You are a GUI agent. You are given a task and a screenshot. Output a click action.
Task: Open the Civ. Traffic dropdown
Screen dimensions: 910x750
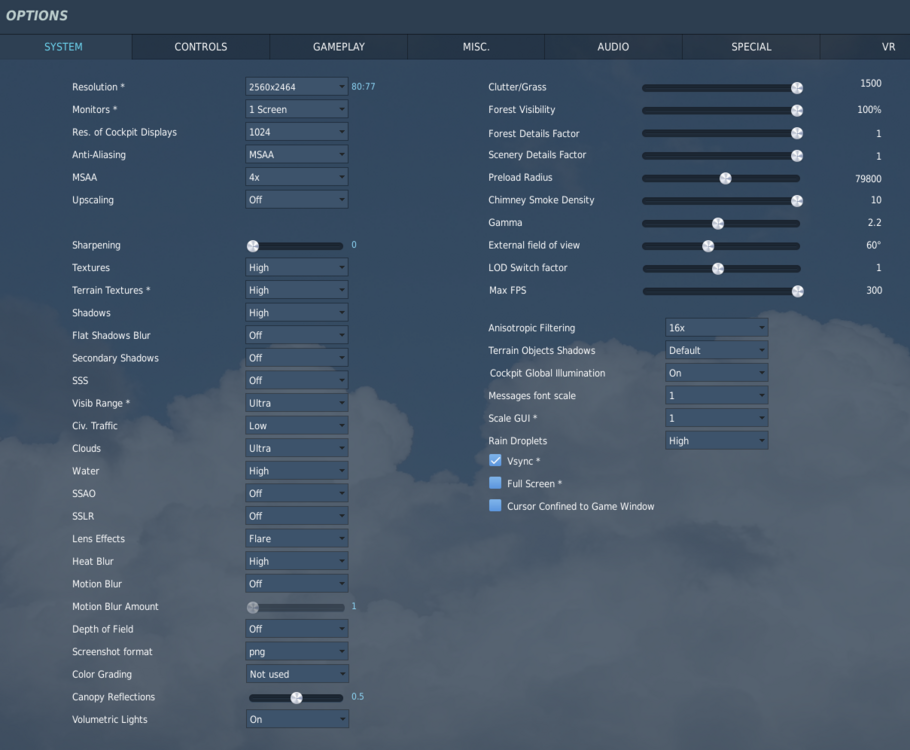click(x=297, y=426)
